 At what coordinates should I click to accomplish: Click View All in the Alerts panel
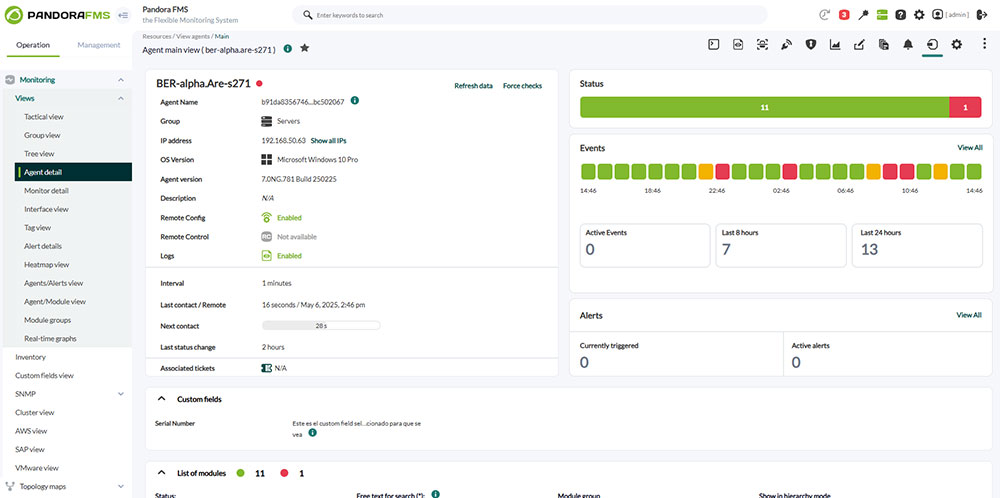(x=969, y=315)
